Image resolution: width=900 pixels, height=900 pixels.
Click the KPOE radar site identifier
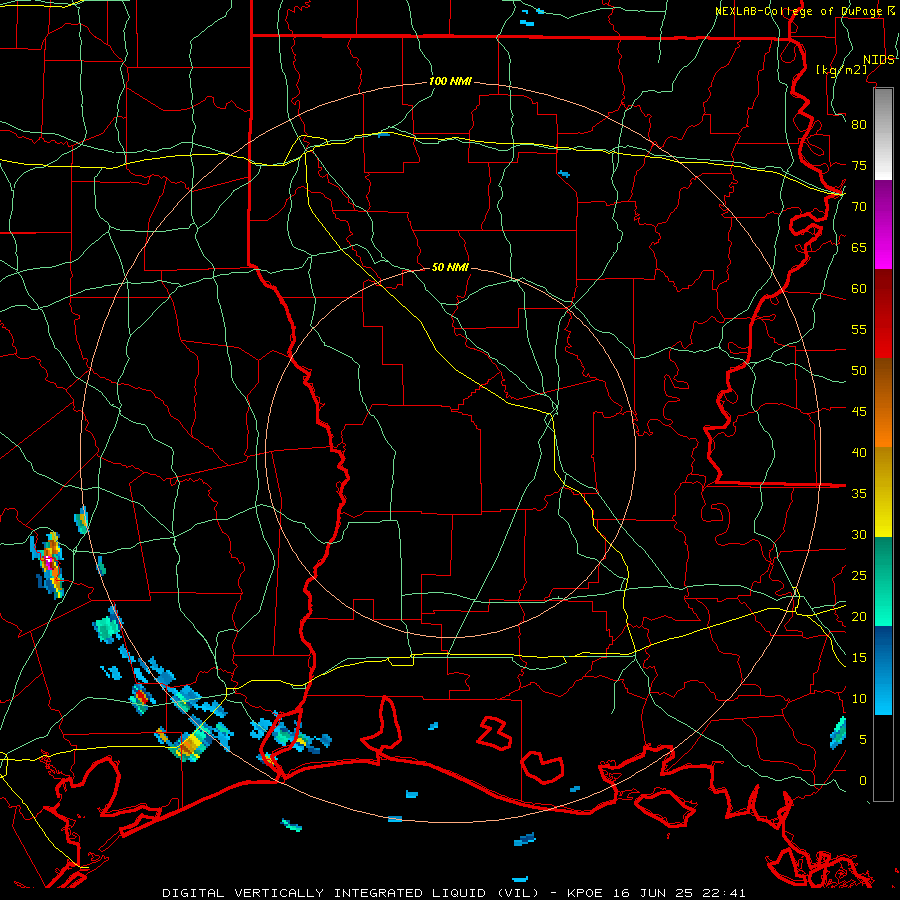[585, 893]
